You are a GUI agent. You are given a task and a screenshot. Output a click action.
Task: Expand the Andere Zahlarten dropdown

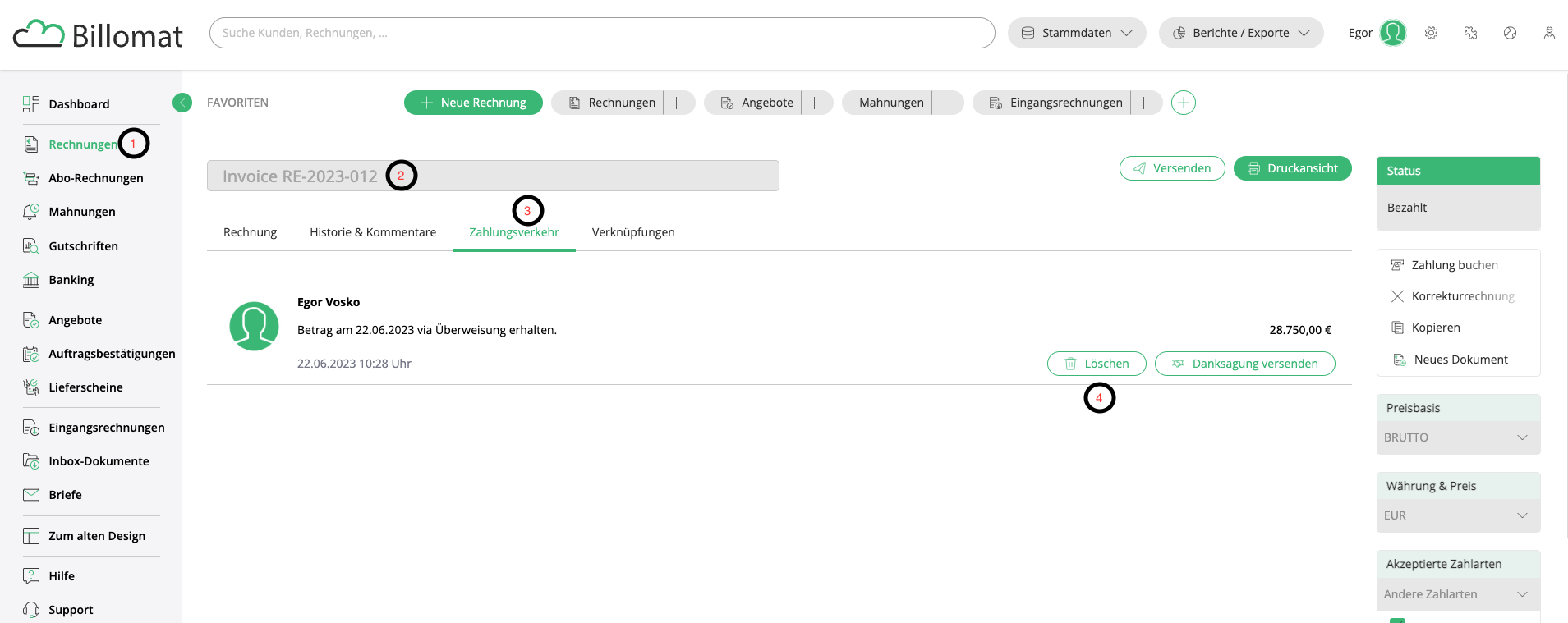[1458, 594]
